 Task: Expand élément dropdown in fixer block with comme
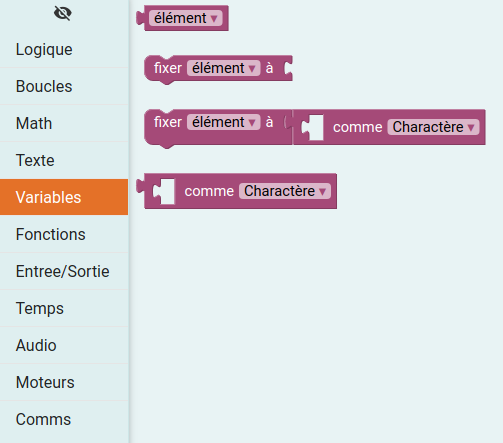pos(224,122)
